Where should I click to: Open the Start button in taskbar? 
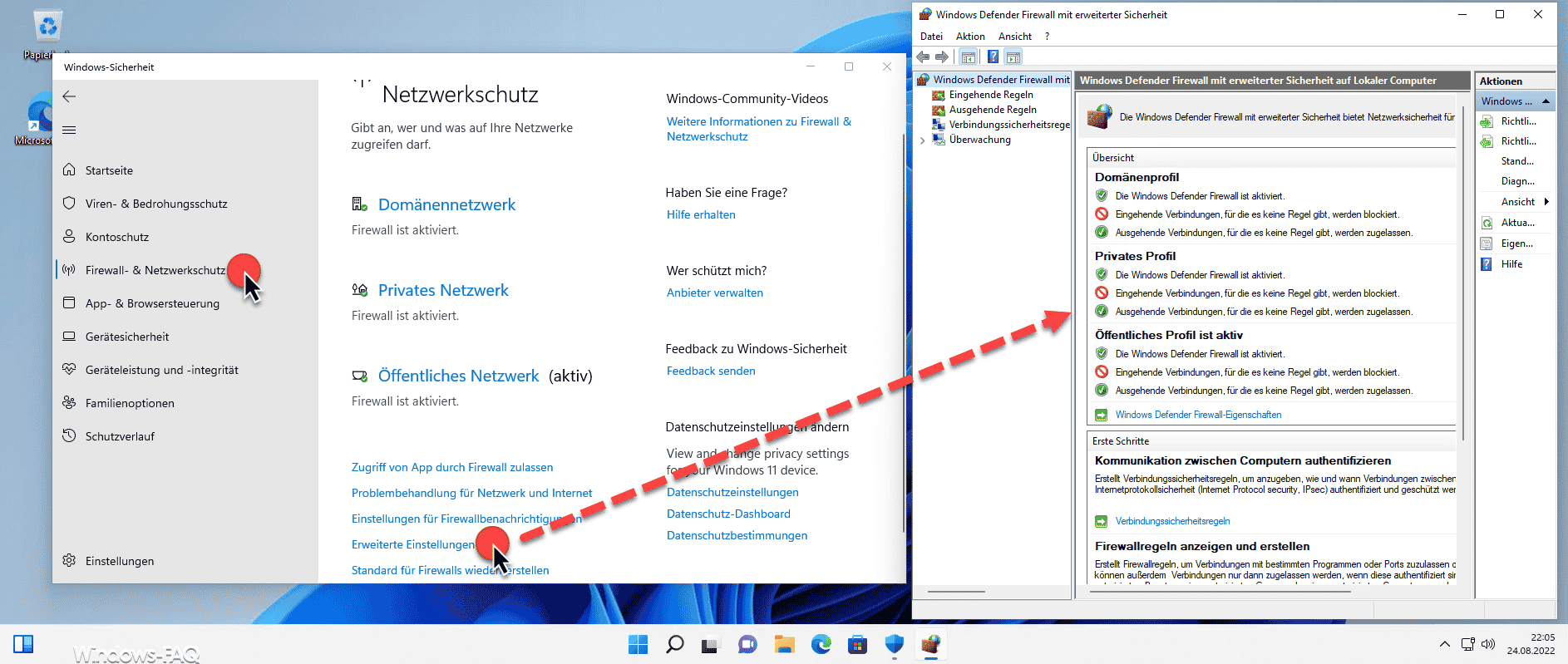[x=638, y=644]
